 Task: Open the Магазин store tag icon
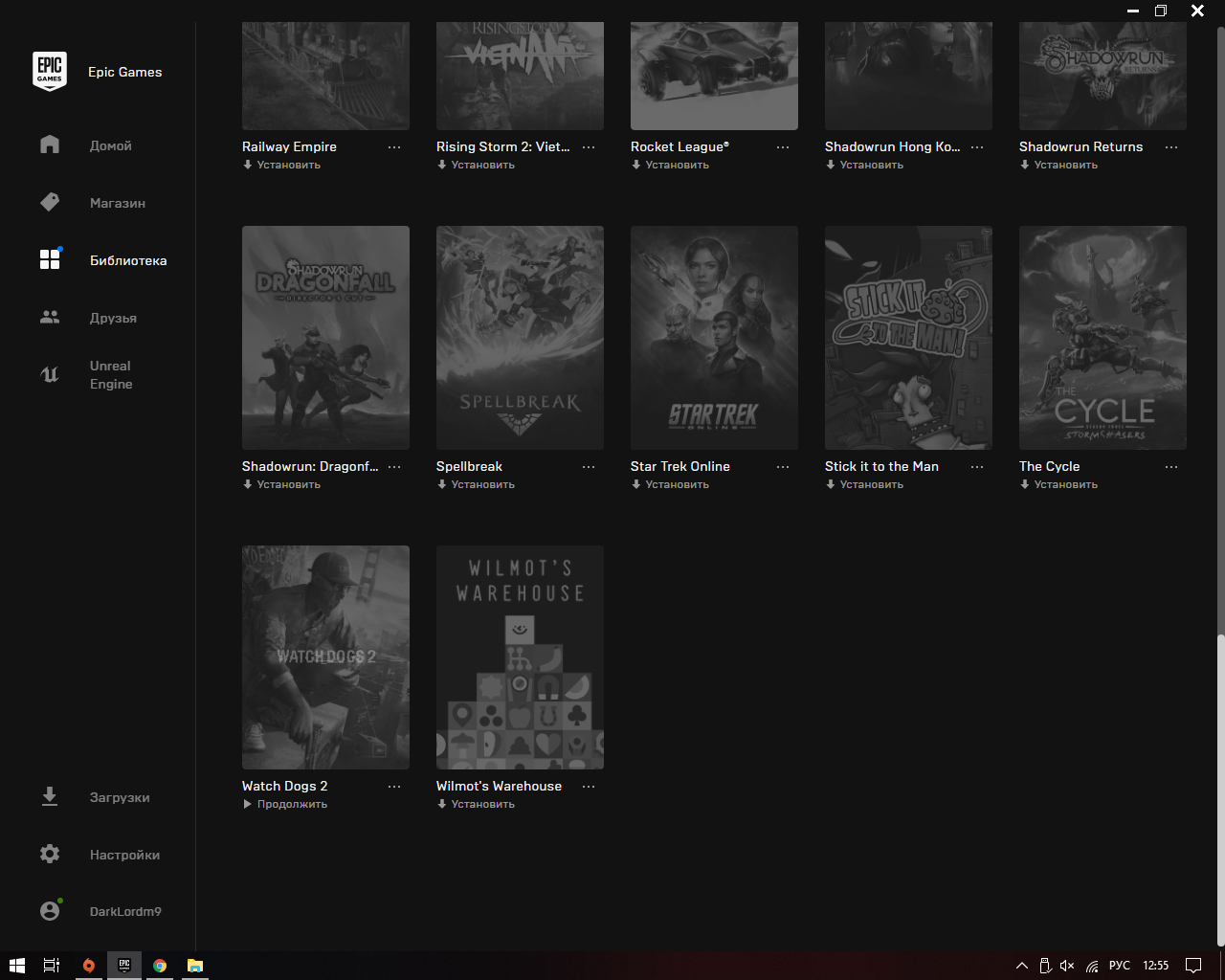click(50, 202)
